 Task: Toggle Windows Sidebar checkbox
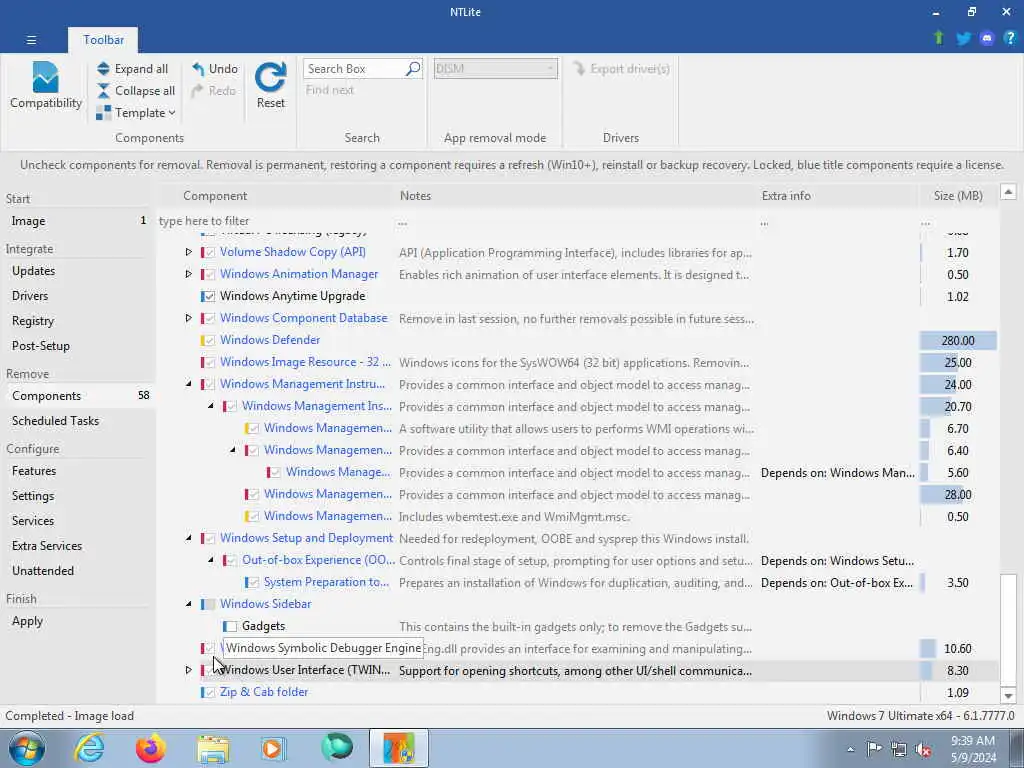[209, 604]
